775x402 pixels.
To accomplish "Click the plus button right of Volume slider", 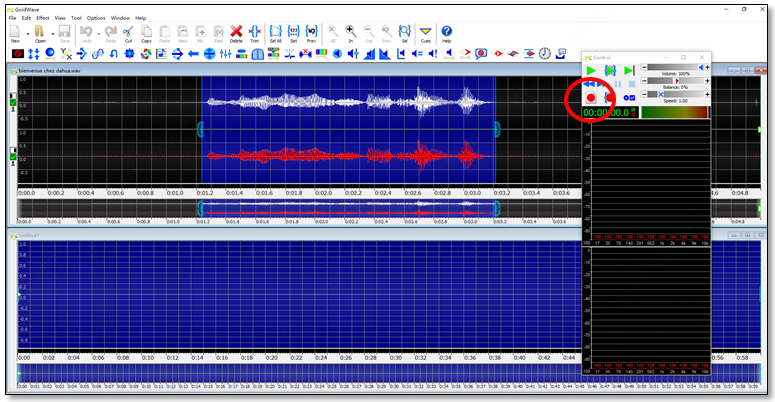I will (707, 67).
